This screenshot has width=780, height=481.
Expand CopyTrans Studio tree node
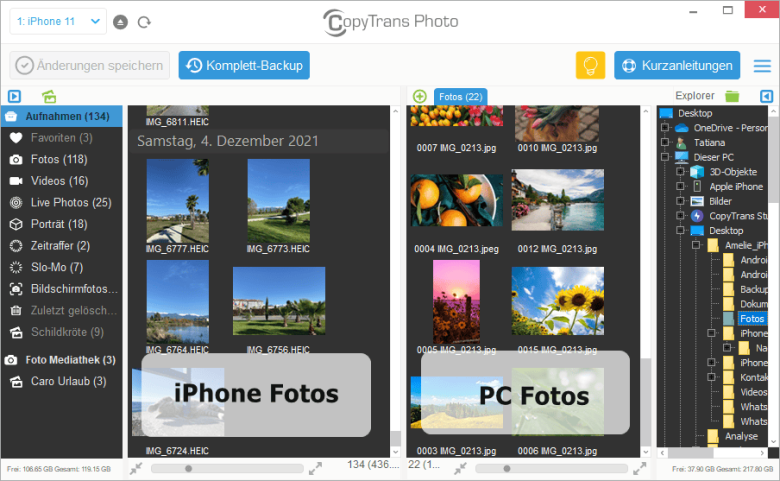coord(681,216)
